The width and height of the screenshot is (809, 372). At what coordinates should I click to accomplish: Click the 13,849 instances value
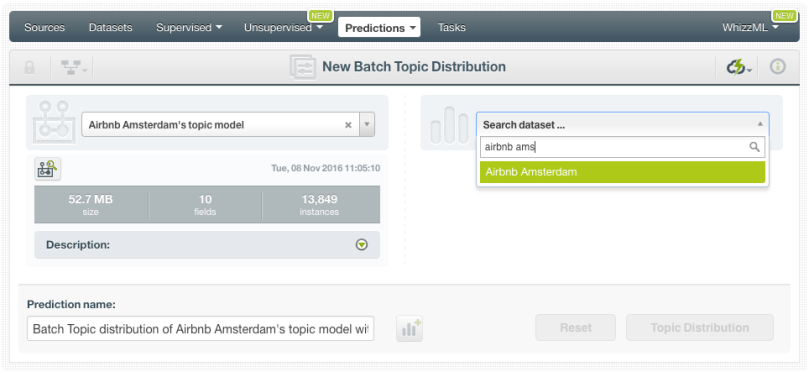(319, 199)
